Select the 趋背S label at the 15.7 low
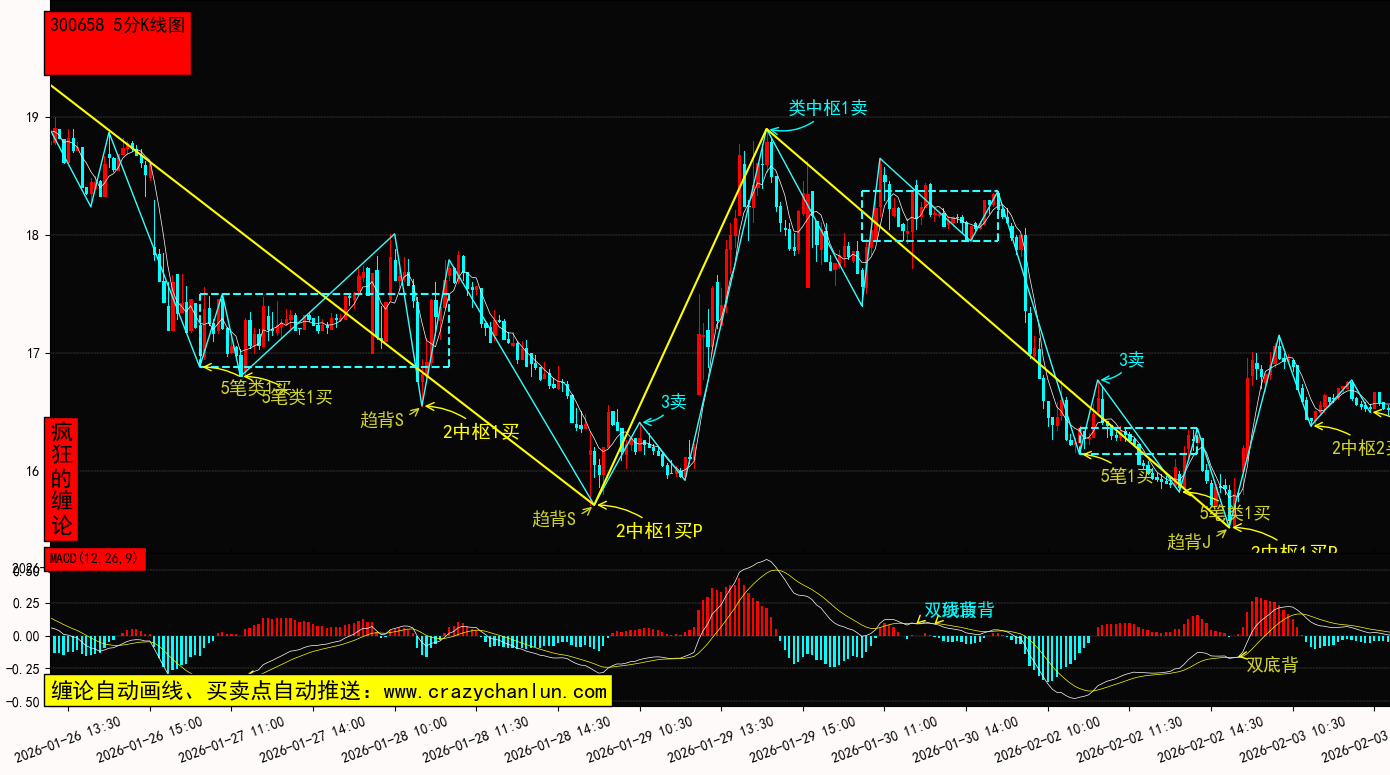Viewport: 1390px width, 775px height. pos(554,519)
